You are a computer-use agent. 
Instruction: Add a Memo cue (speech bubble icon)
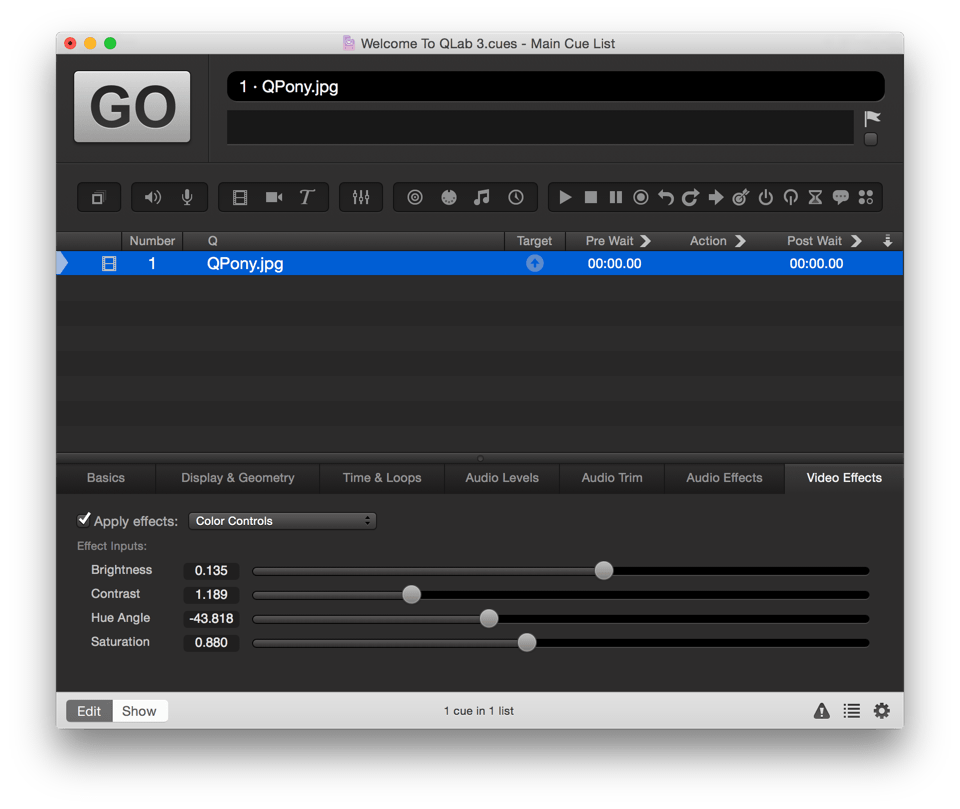(x=841, y=198)
